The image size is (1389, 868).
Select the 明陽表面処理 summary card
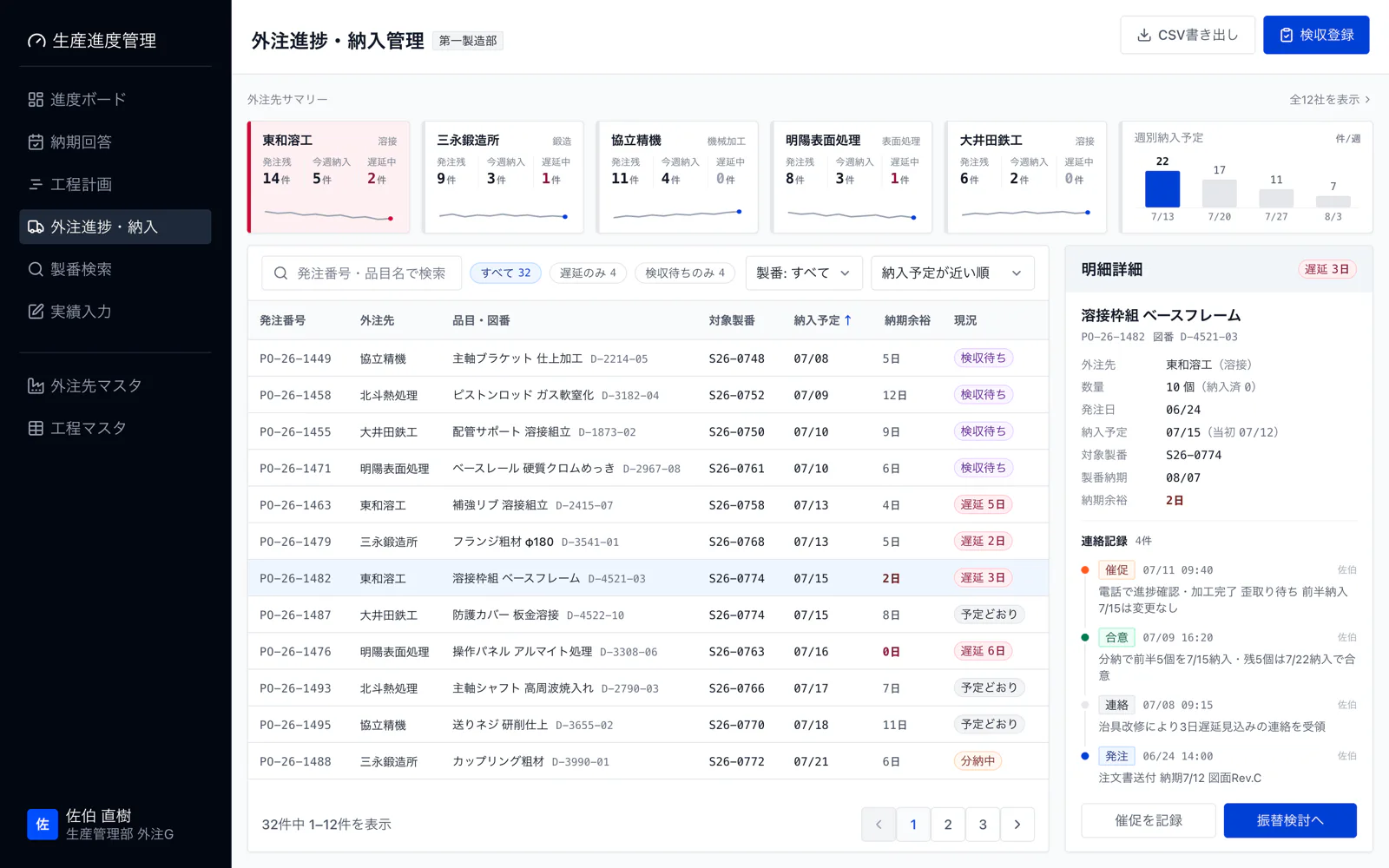[852, 177]
